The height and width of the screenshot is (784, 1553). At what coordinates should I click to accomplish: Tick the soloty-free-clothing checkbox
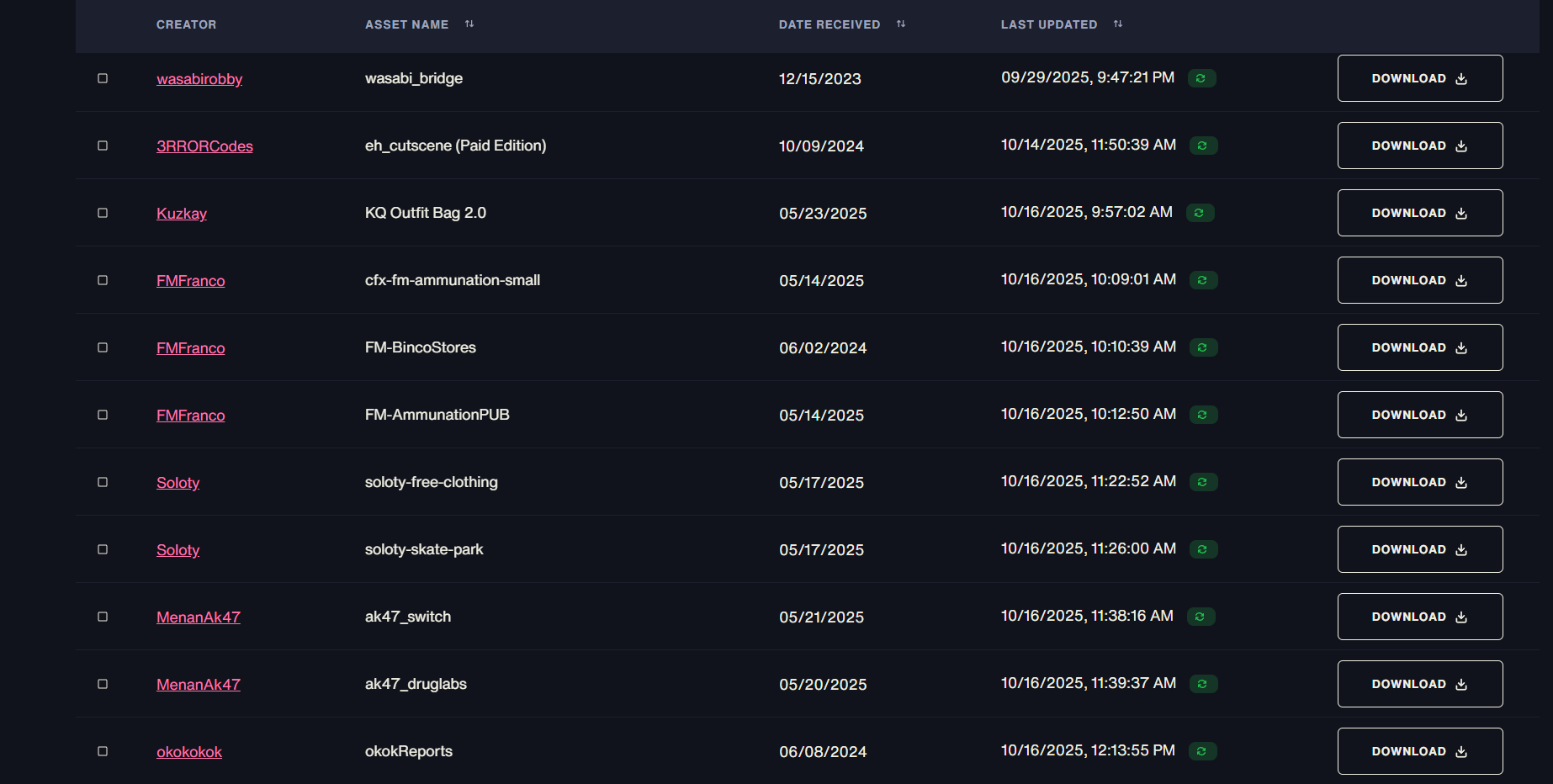[103, 482]
